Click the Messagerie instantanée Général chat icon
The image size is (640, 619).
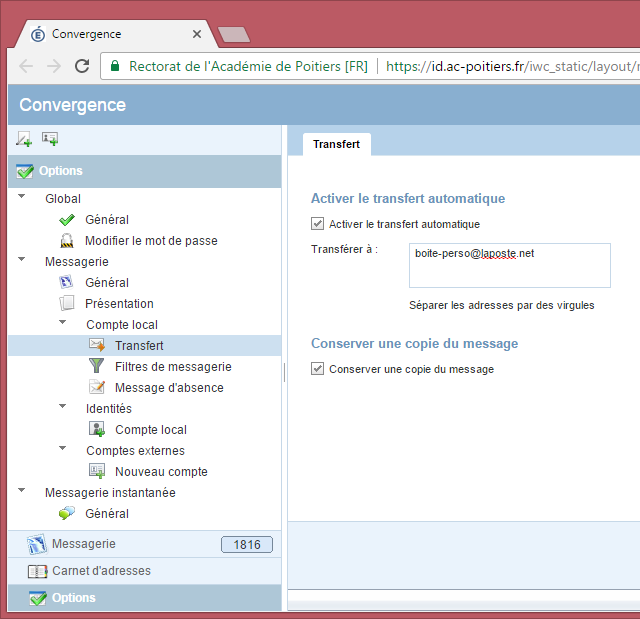click(x=67, y=513)
